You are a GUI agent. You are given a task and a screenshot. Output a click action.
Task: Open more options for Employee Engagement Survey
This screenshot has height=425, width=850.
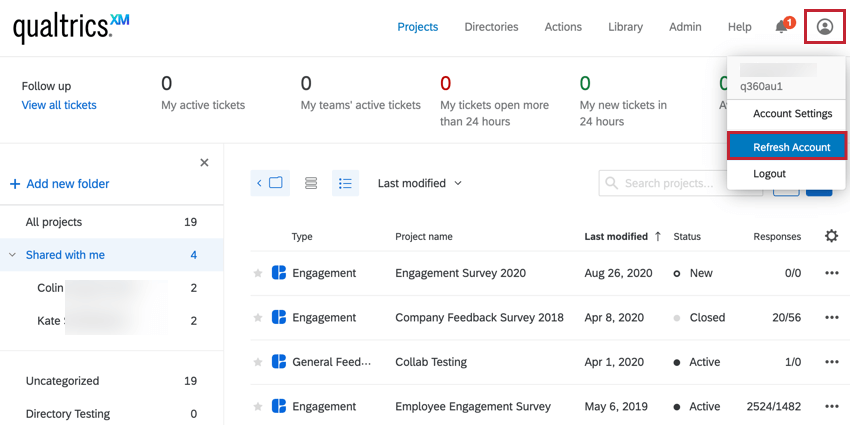(832, 407)
